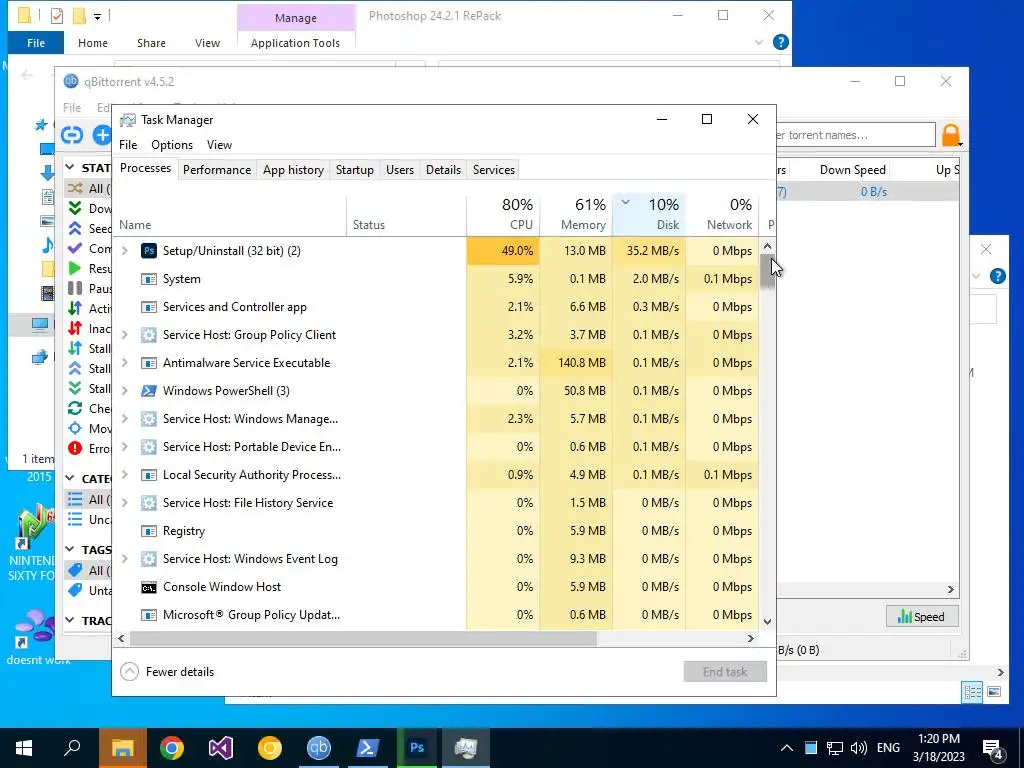Click qBittorrent add torrent file plus icon

pos(102,135)
